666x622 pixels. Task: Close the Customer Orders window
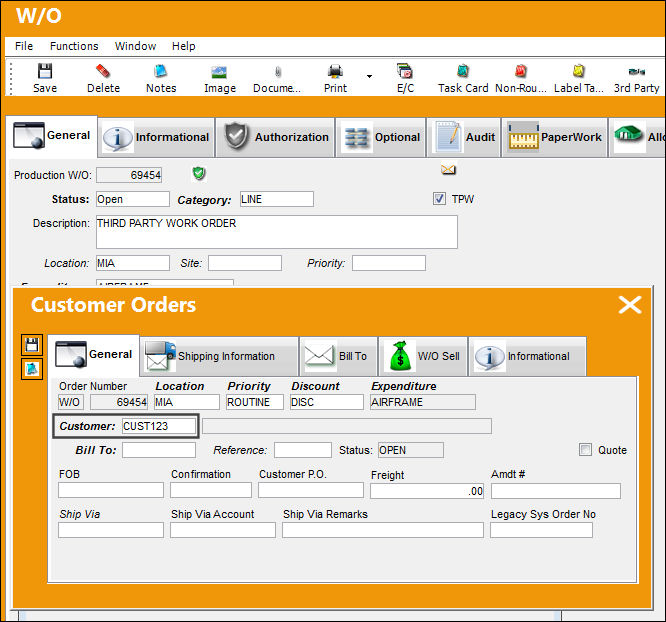tap(629, 305)
